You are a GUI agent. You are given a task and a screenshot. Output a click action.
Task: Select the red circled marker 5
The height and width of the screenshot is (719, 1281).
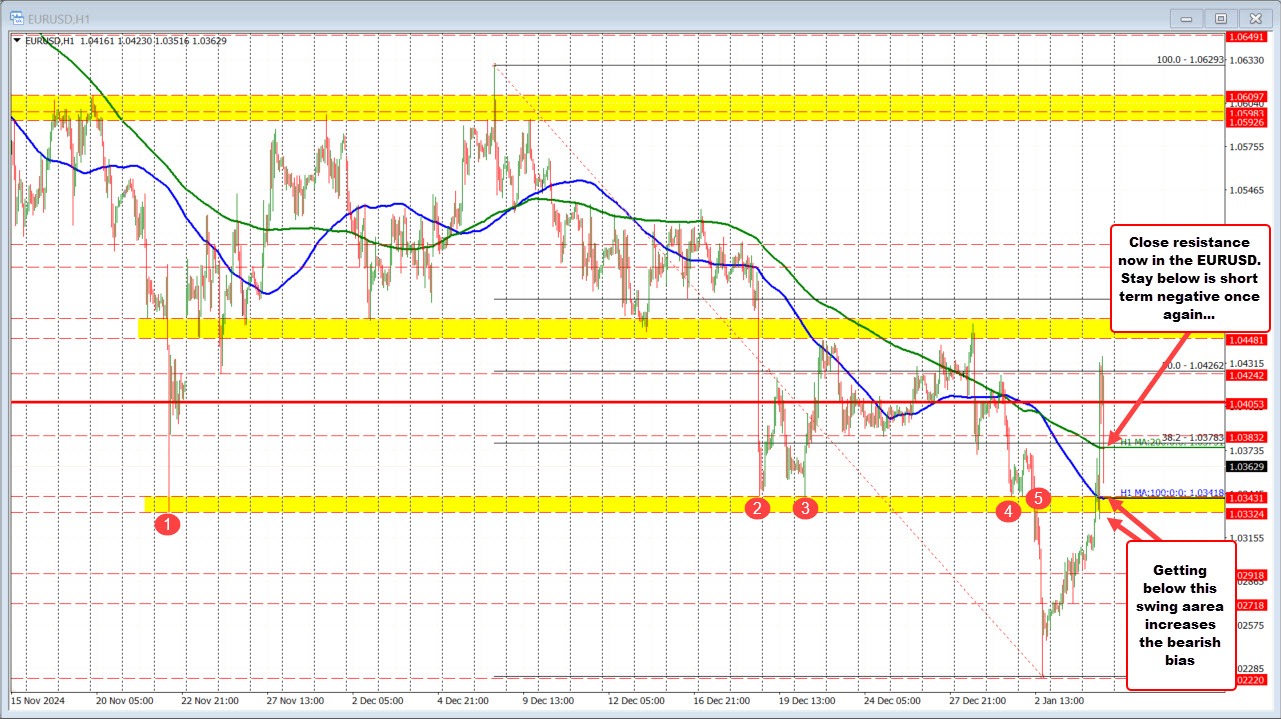(1037, 499)
